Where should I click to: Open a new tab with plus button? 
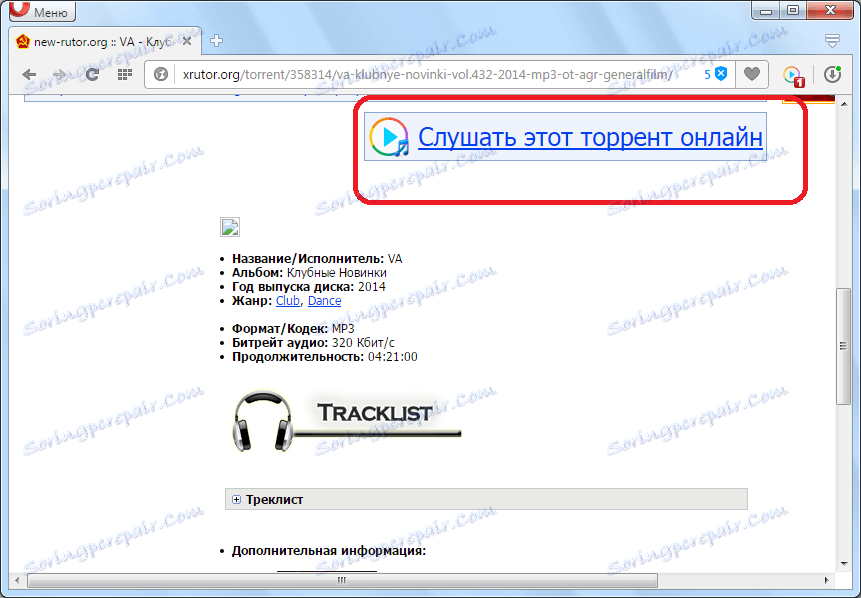coord(216,41)
